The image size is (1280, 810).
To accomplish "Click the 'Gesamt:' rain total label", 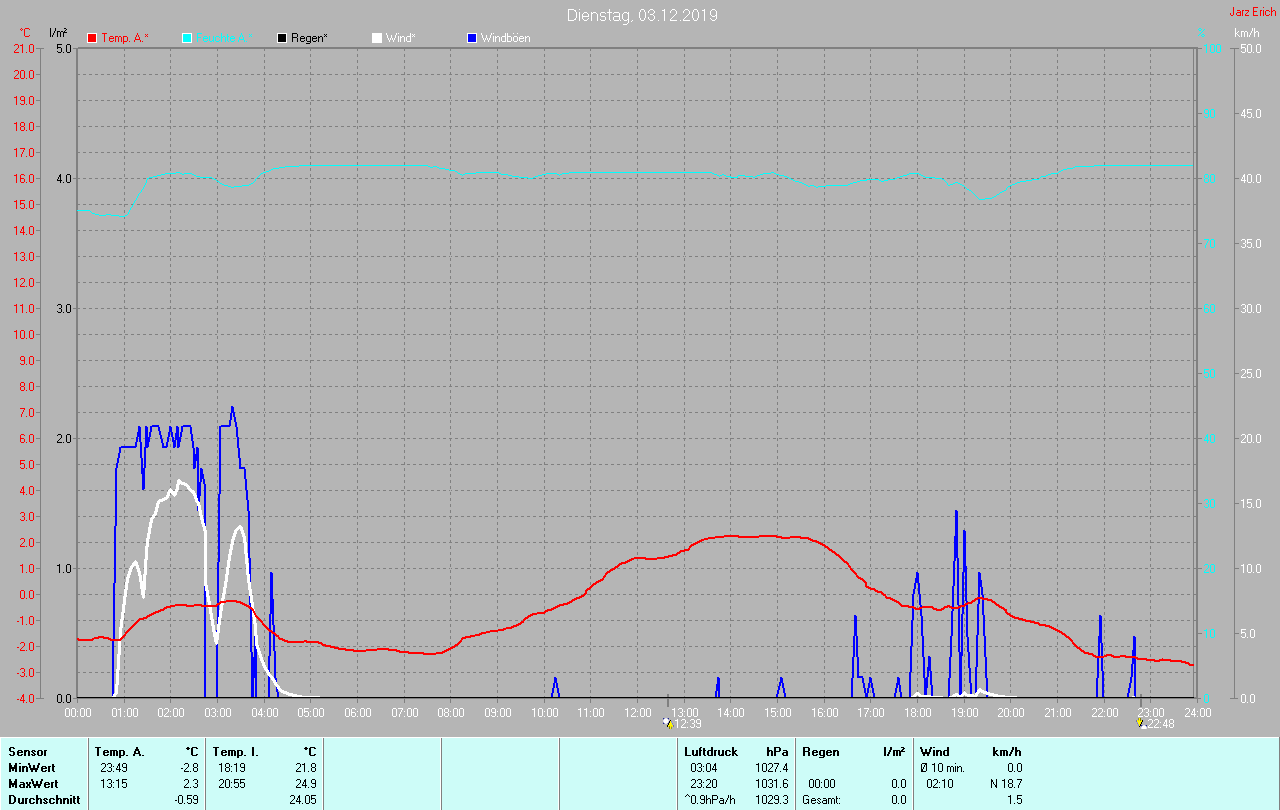I will 822,800.
